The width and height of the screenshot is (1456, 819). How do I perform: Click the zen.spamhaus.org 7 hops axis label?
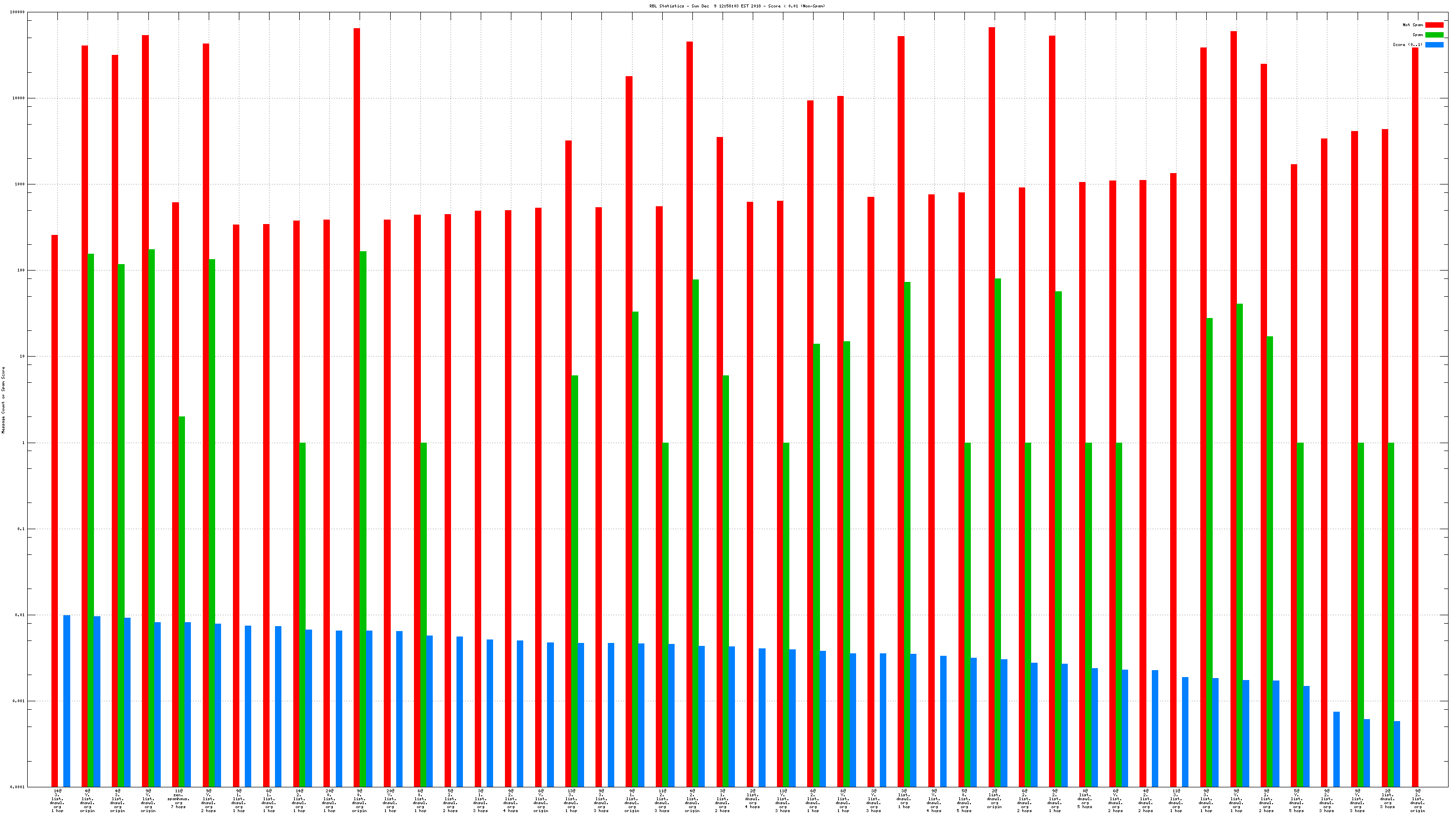point(179,800)
